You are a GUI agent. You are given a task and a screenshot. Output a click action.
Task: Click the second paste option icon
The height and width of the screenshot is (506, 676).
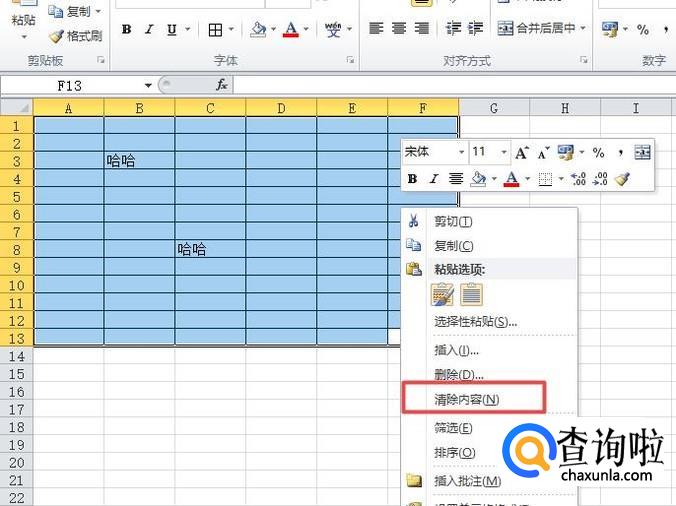point(471,295)
